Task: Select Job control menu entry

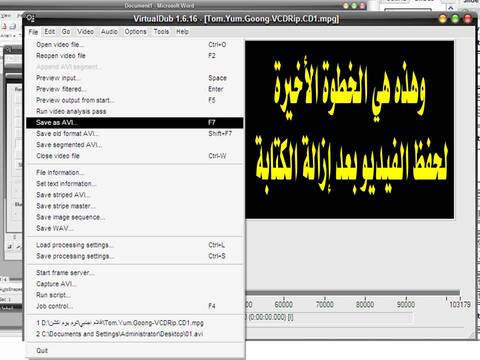Action: pyautogui.click(x=135, y=306)
